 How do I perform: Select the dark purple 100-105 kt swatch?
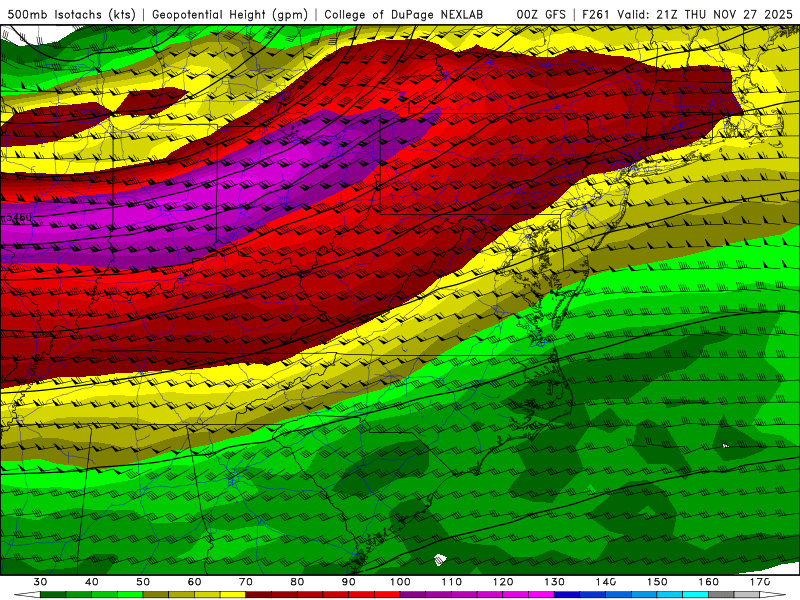[x=413, y=595]
